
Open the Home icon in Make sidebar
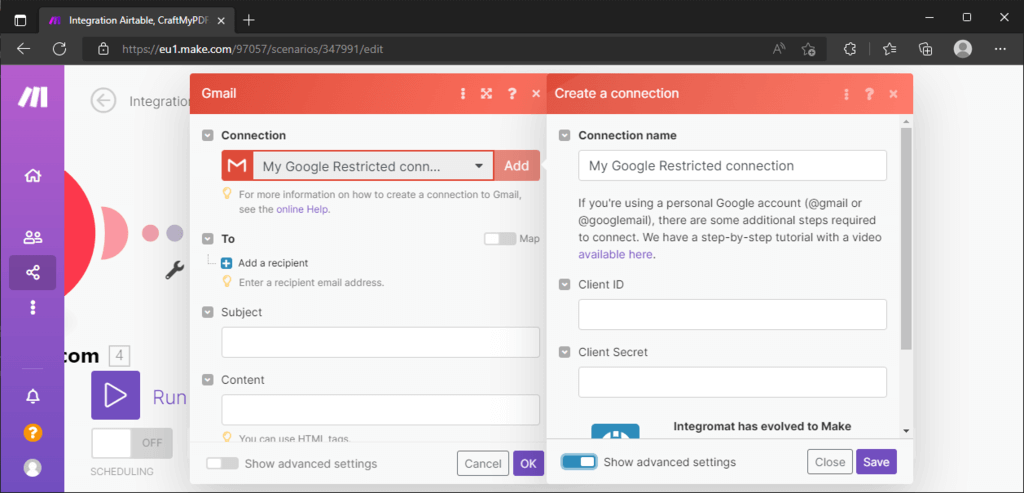point(33,176)
